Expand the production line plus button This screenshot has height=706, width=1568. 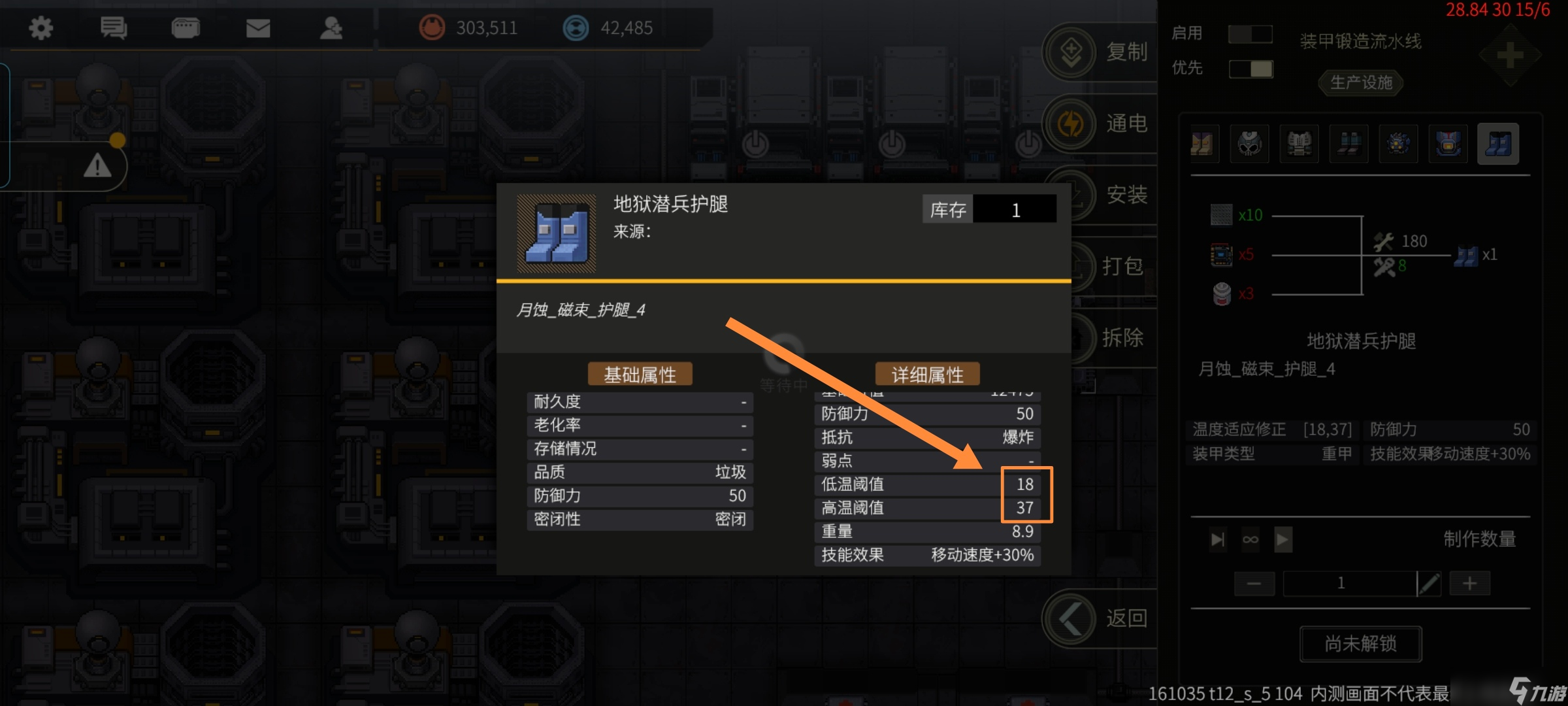click(1510, 56)
